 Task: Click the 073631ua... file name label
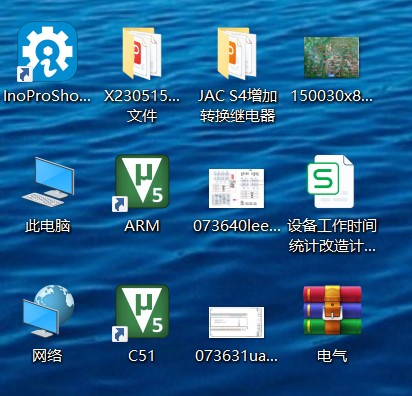tap(236, 356)
